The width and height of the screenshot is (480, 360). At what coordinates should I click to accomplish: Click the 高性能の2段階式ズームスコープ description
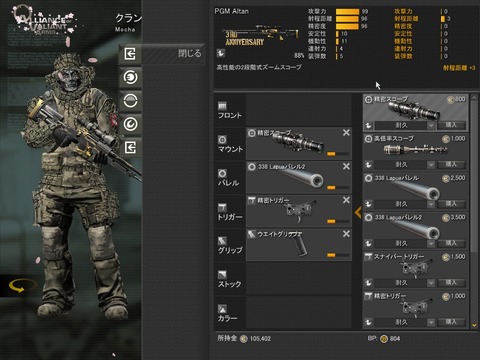tap(259, 67)
